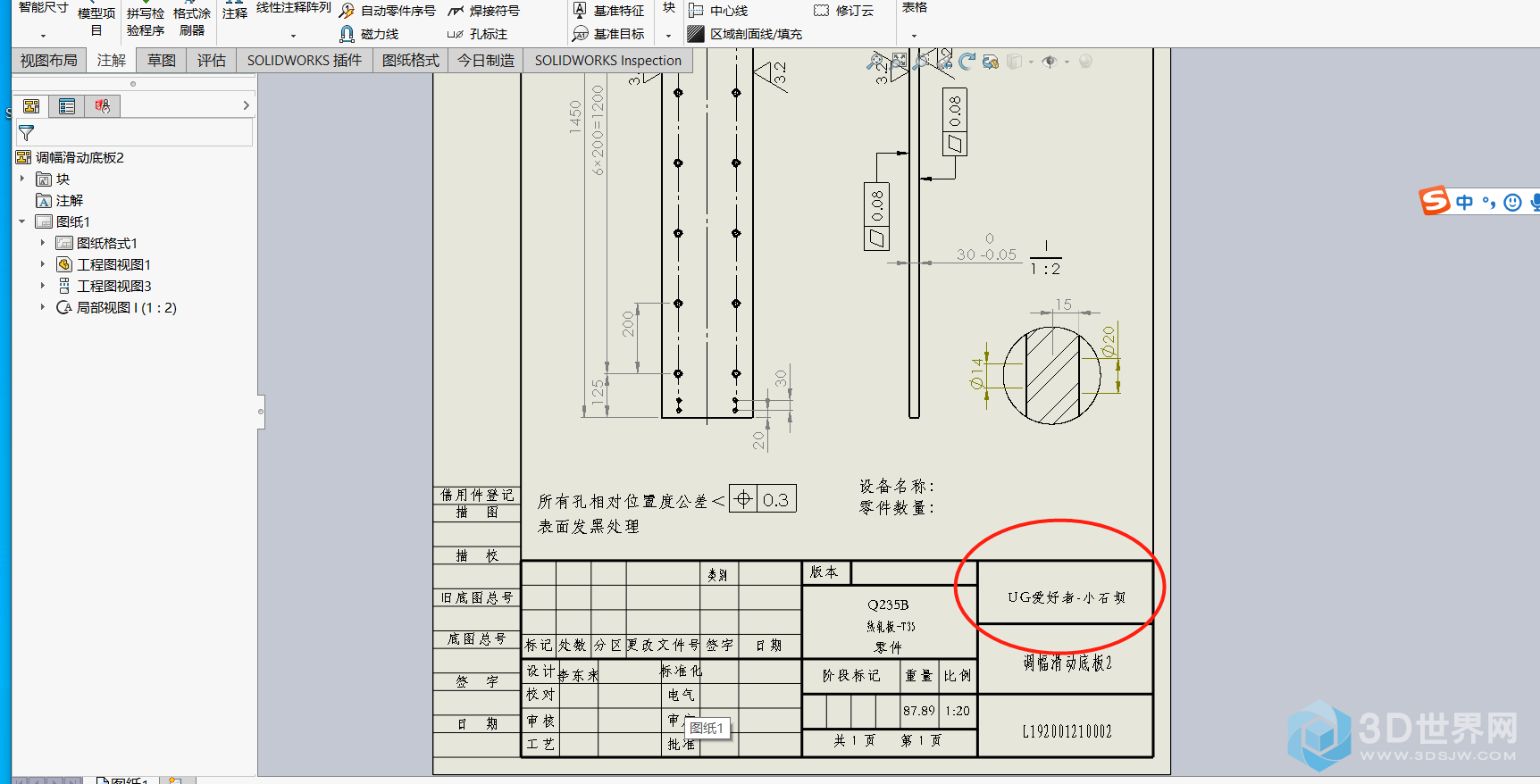Click the Auto Balloon icon (自动零件序号)
Image resolution: width=1540 pixels, height=784 pixels.
tap(347, 11)
